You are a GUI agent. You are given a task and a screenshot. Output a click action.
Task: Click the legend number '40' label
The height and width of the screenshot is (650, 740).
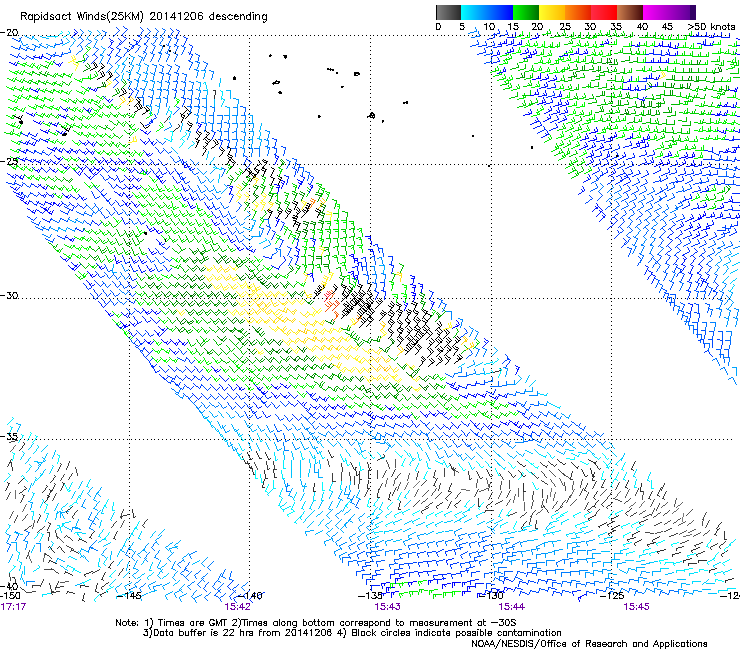tap(642, 26)
